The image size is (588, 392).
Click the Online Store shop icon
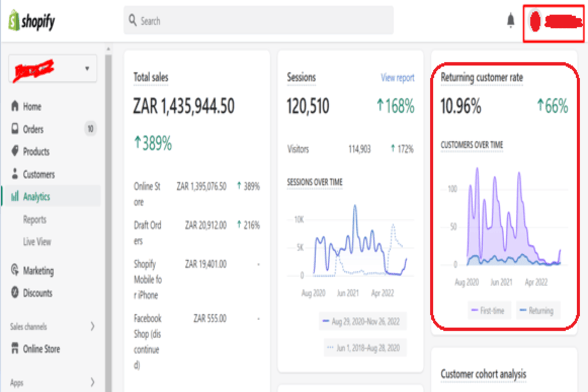[x=15, y=348]
